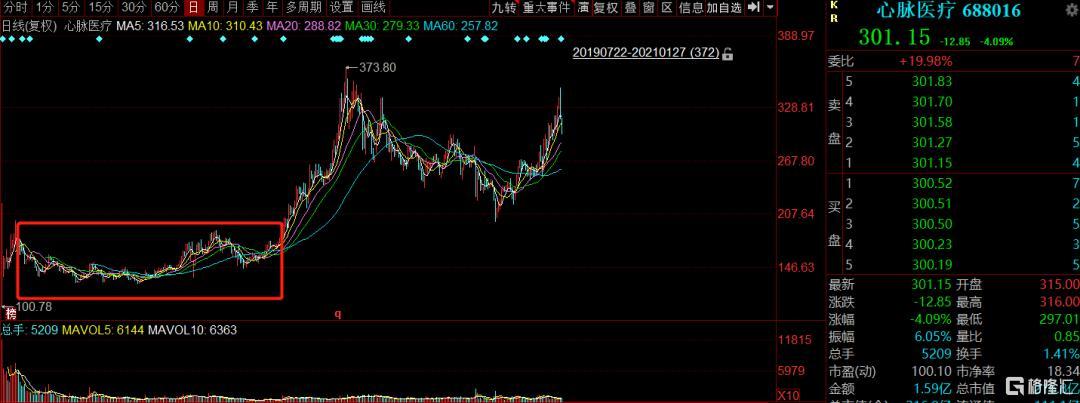Open the 信息 information panel

coord(691,8)
